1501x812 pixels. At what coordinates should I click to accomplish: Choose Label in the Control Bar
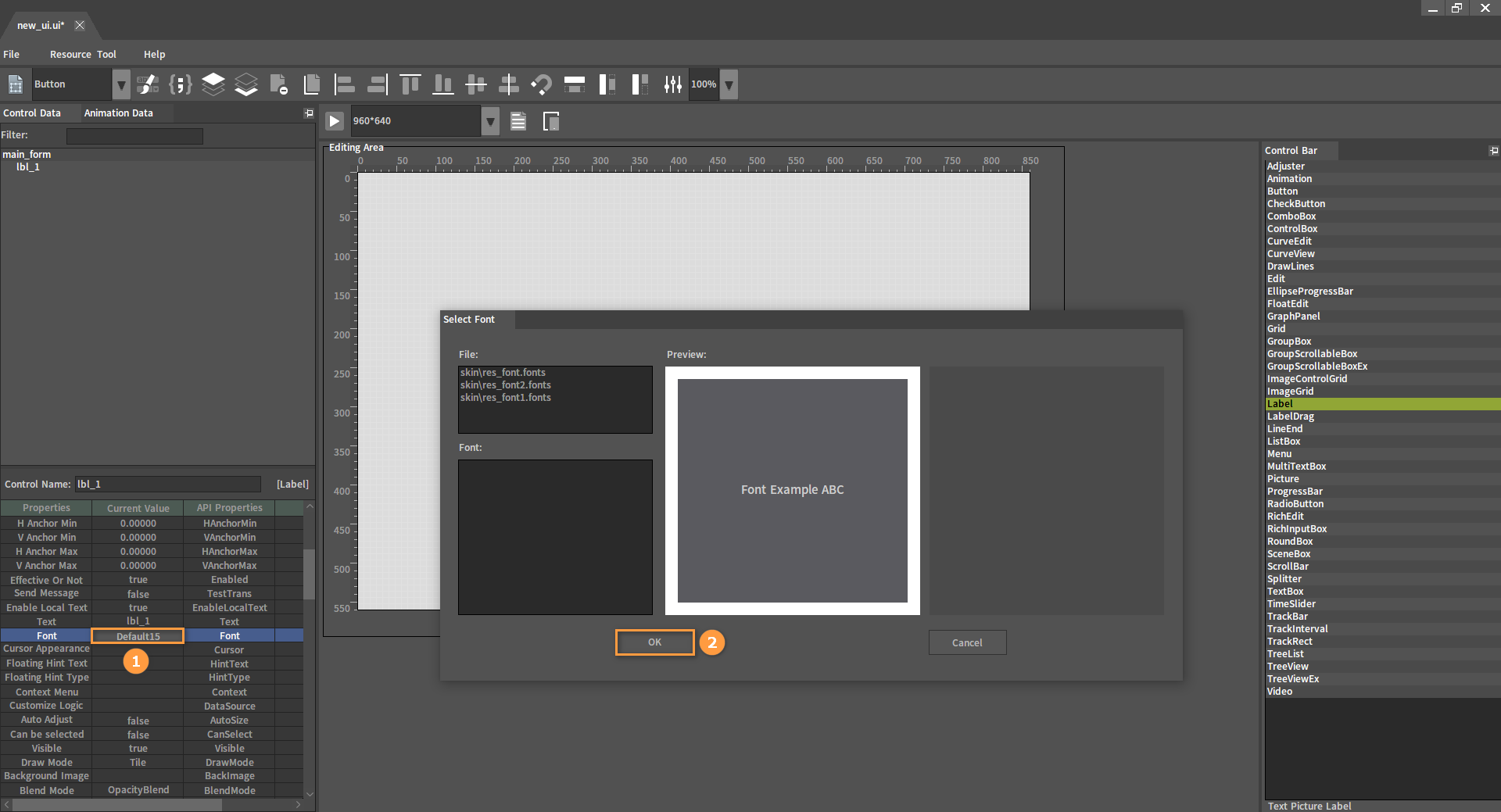click(x=1382, y=404)
